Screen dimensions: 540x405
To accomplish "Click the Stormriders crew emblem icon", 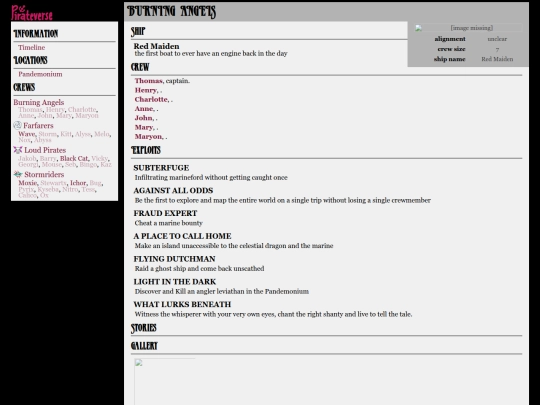I will point(18,174).
